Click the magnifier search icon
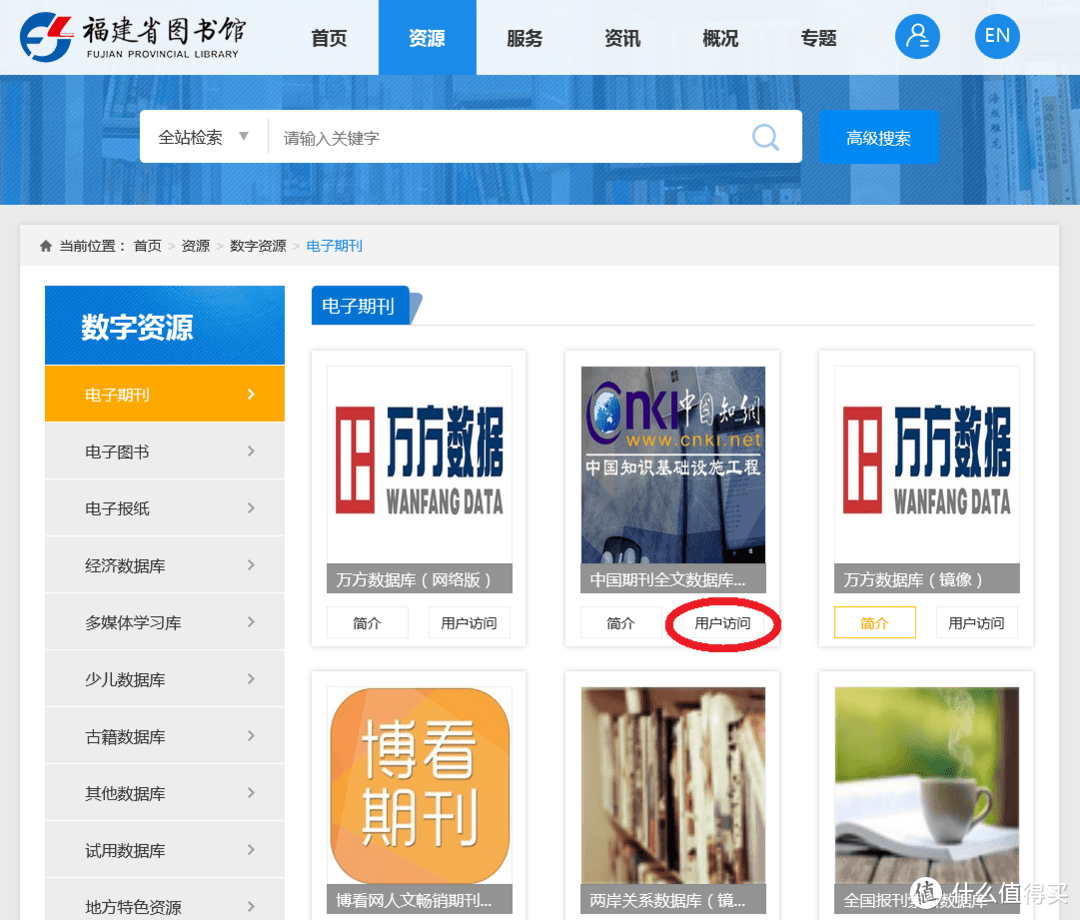This screenshot has height=920, width=1080. pos(765,137)
